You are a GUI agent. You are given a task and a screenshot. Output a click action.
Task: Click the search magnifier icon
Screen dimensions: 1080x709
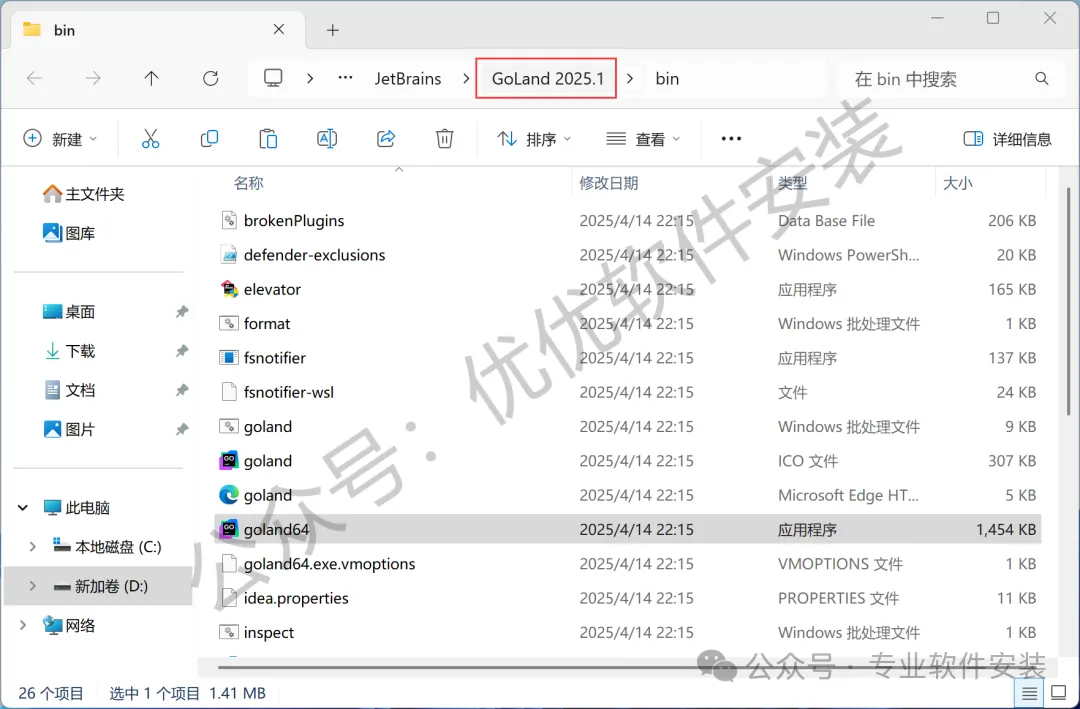coord(1041,79)
